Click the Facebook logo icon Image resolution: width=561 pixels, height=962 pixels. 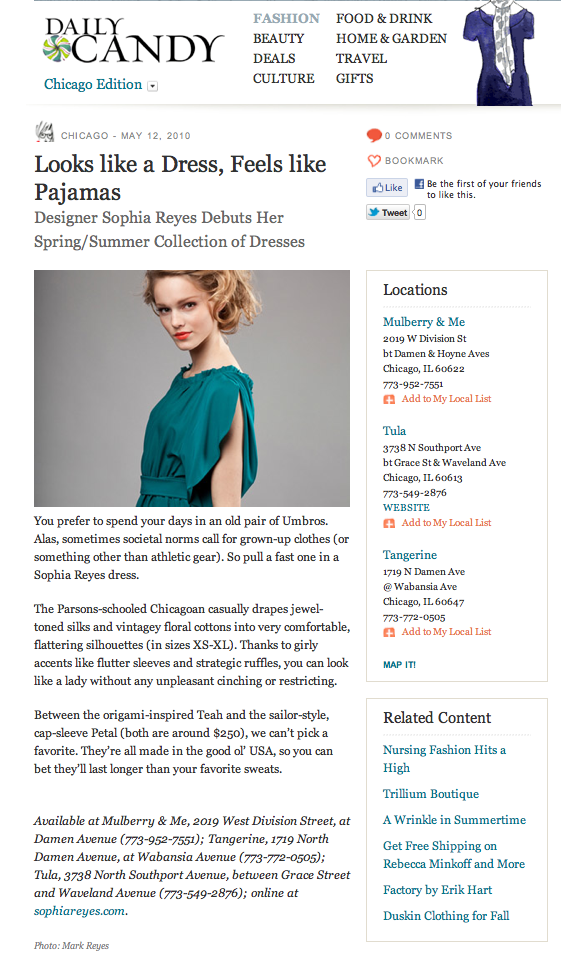(x=419, y=183)
